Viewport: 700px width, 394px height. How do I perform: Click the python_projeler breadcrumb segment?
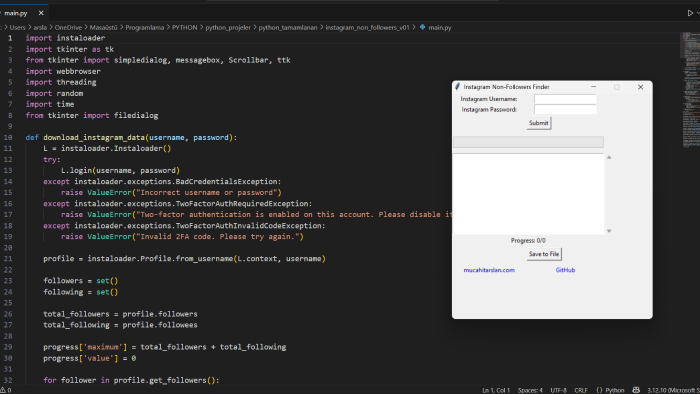[x=228, y=27]
